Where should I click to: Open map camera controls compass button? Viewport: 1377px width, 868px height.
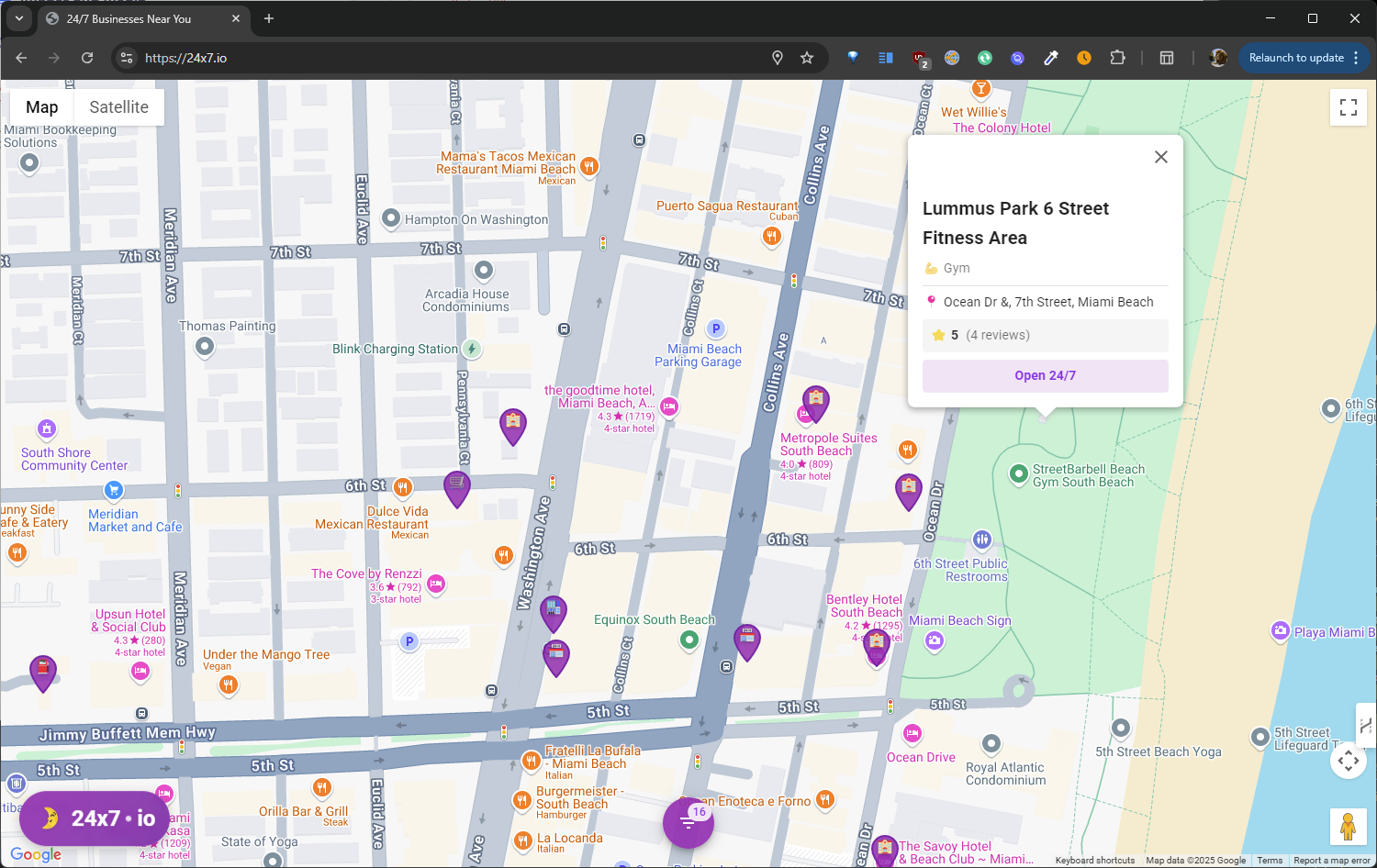coord(1349,761)
